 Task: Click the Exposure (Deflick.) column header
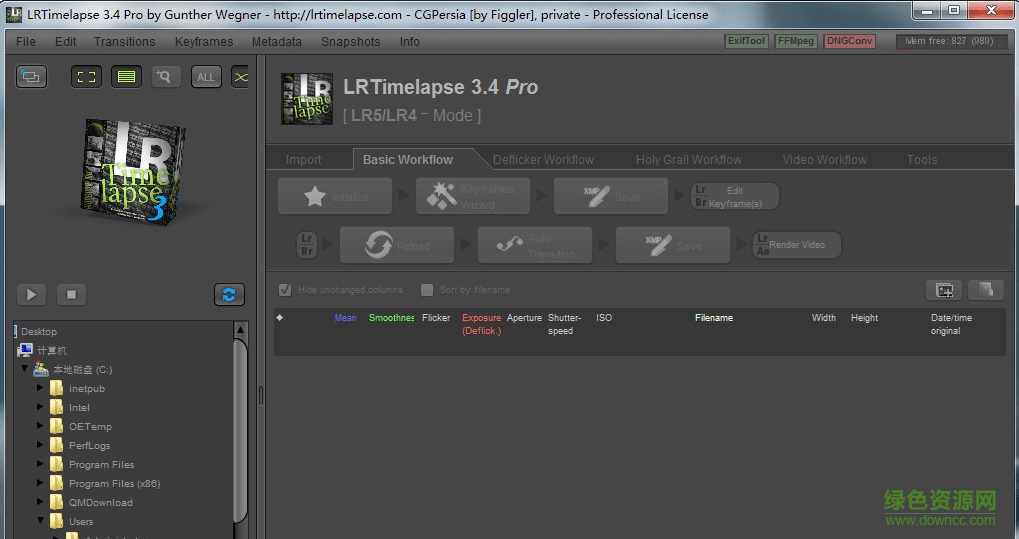pyautogui.click(x=482, y=324)
